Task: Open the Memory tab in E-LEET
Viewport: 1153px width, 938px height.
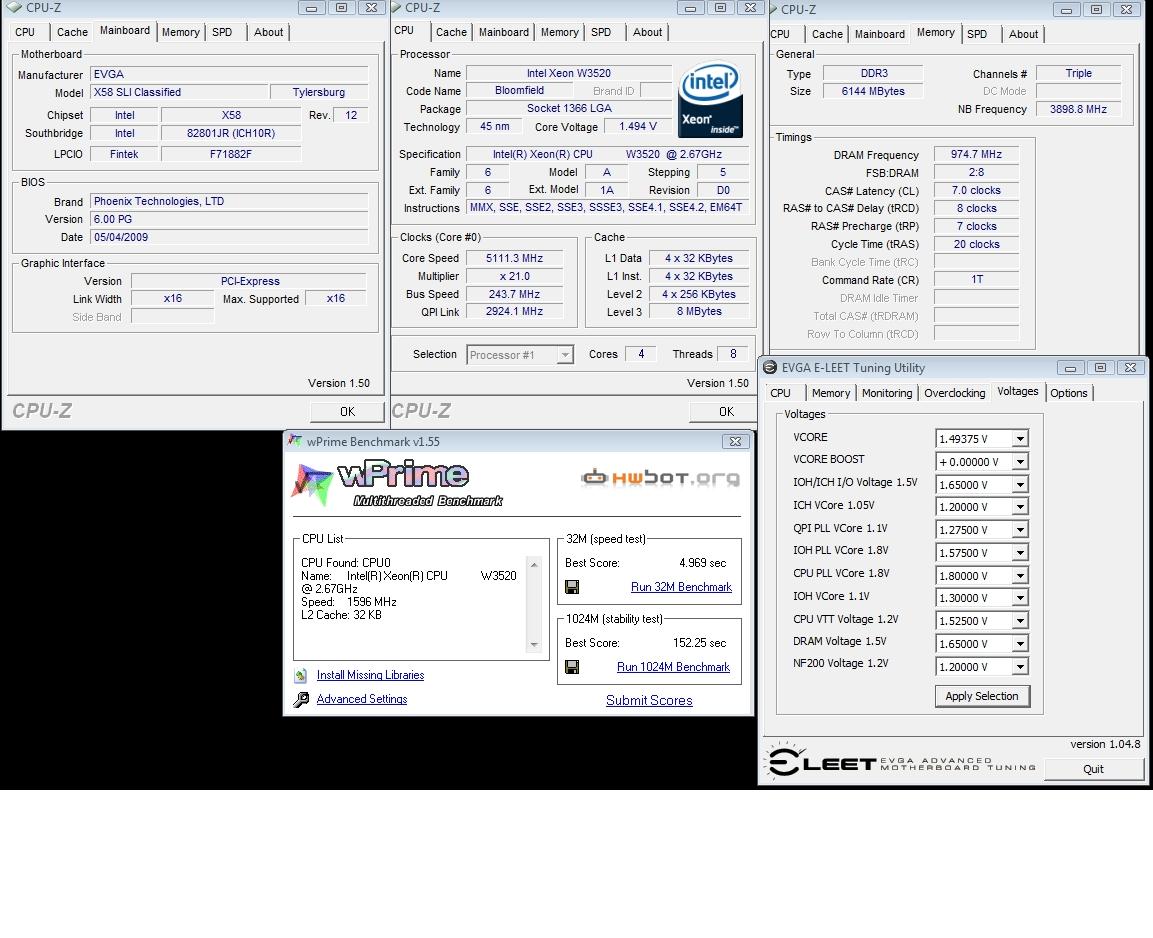Action: [831, 393]
